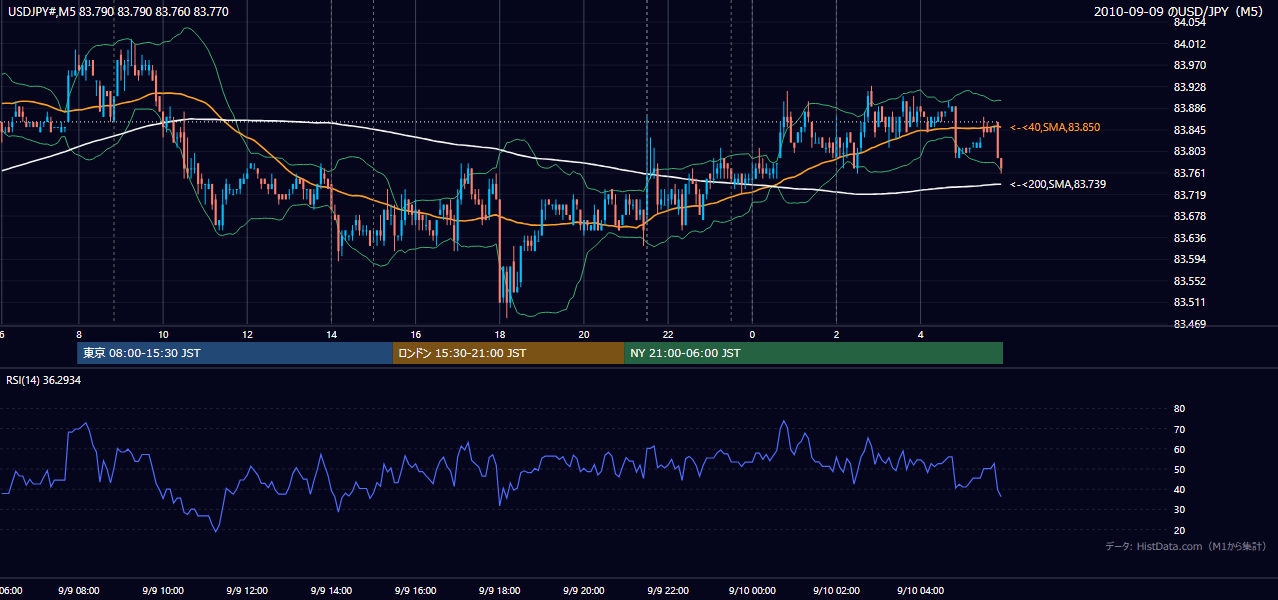Click price axis value 83.928
This screenshot has width=1278, height=600.
[1190, 87]
